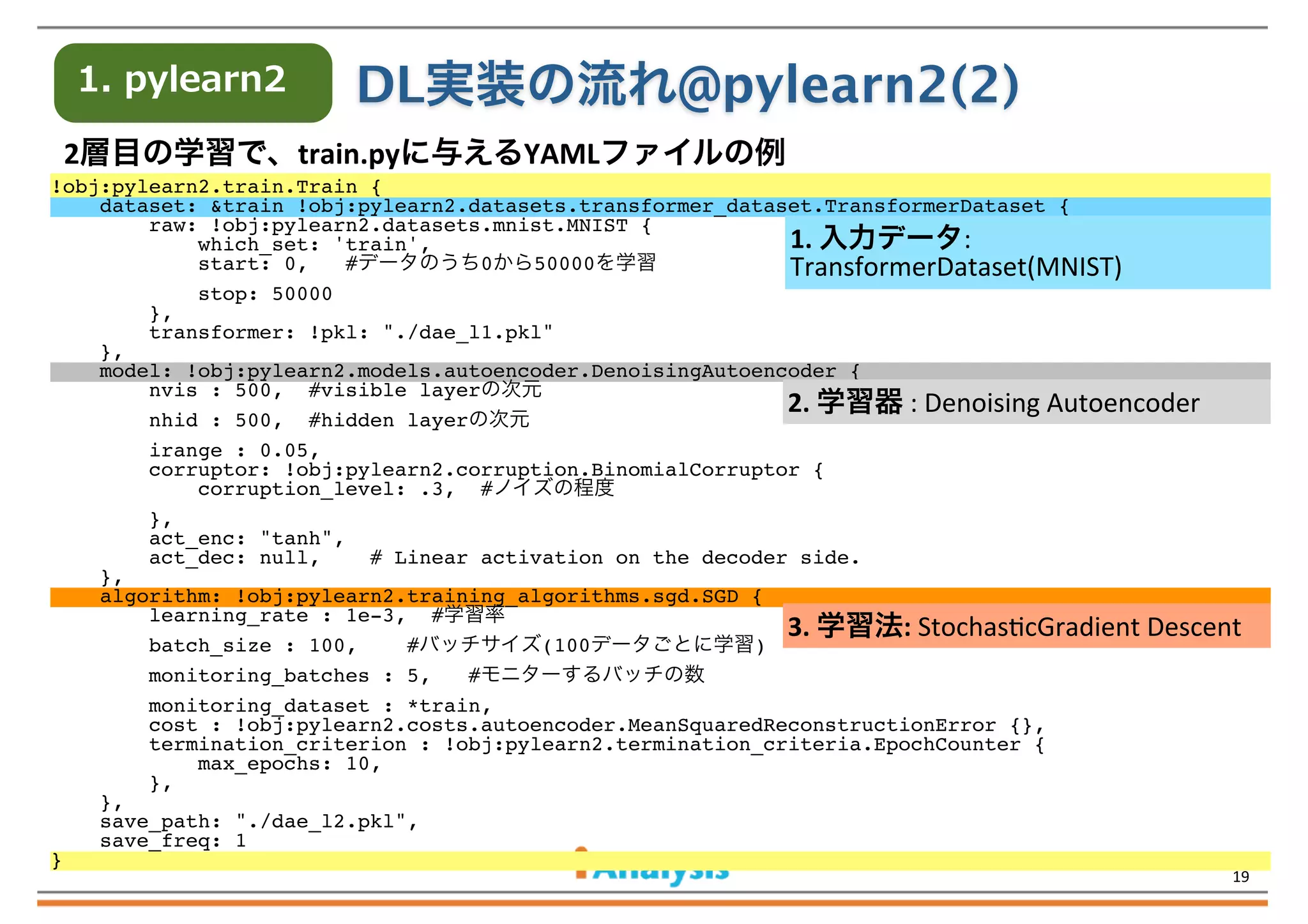This screenshot has height=924, width=1308.
Task: Click the 'nvis : 500,' line
Action: (345, 390)
